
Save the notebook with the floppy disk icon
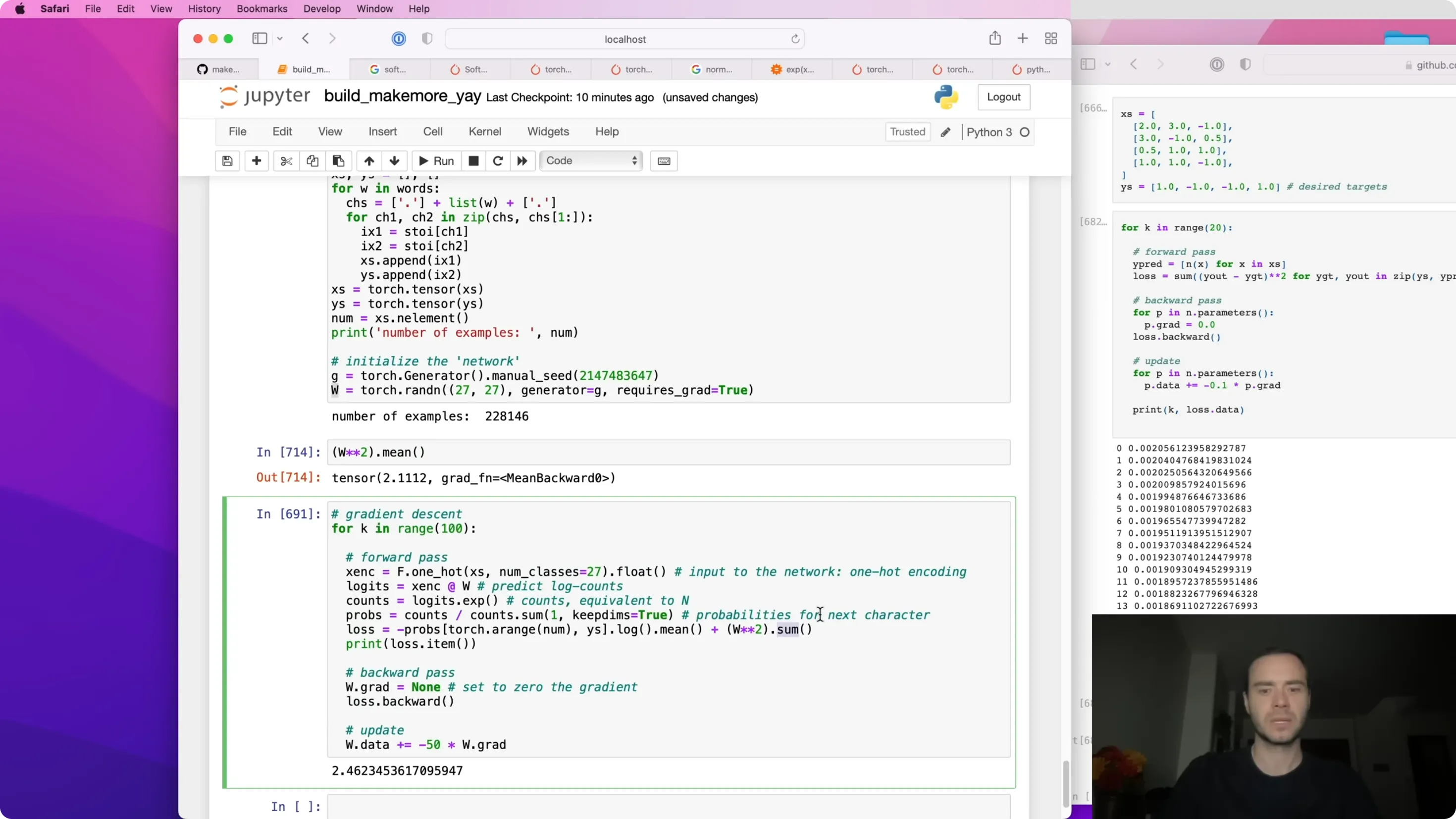coord(227,161)
